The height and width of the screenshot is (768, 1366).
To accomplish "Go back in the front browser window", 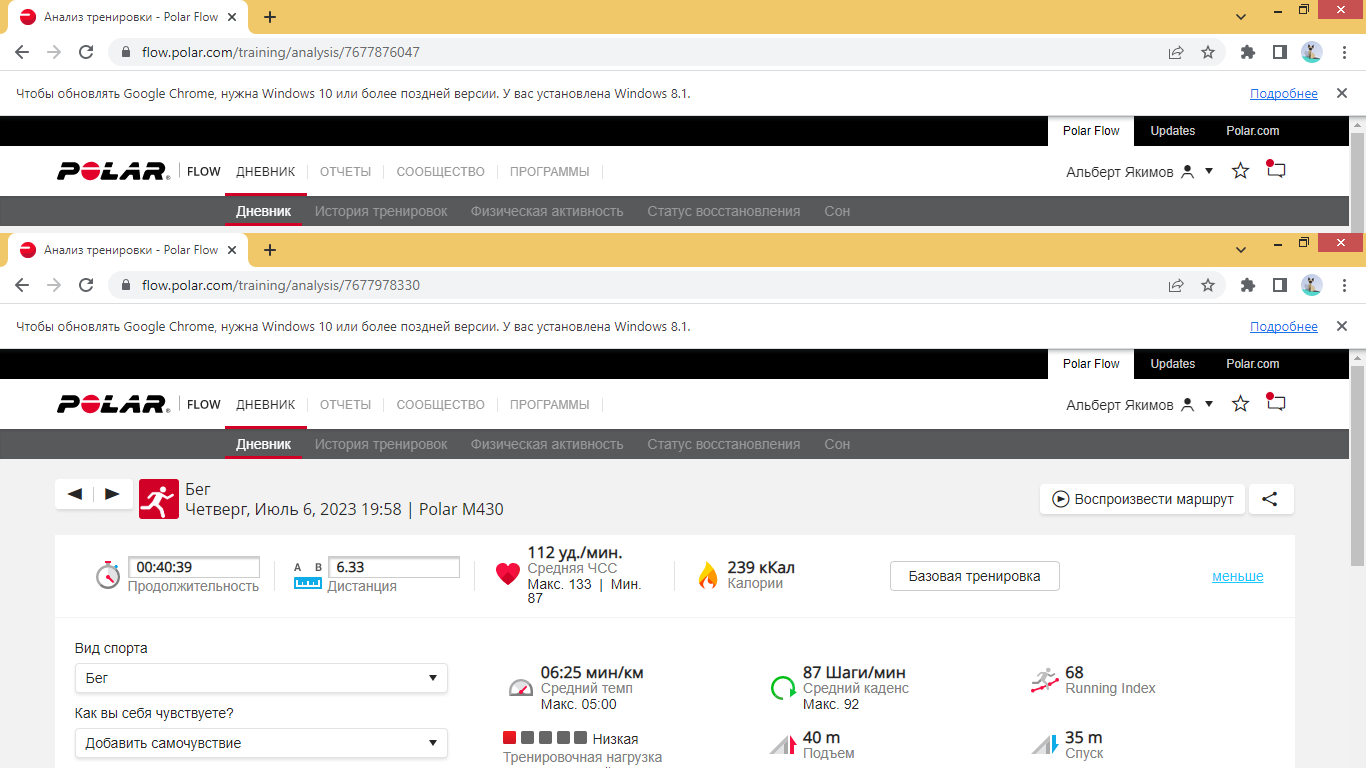I will pyautogui.click(x=22, y=285).
